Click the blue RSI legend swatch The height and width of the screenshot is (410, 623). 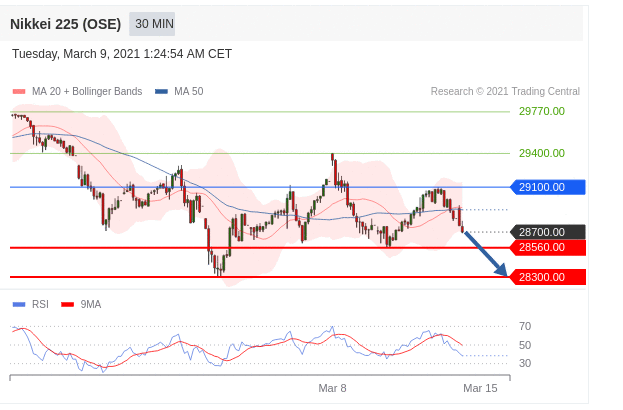pos(19,305)
